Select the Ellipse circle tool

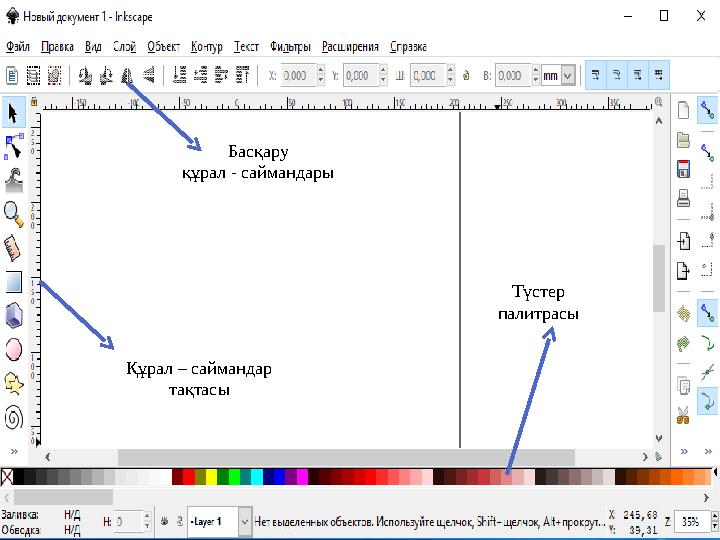coord(14,349)
